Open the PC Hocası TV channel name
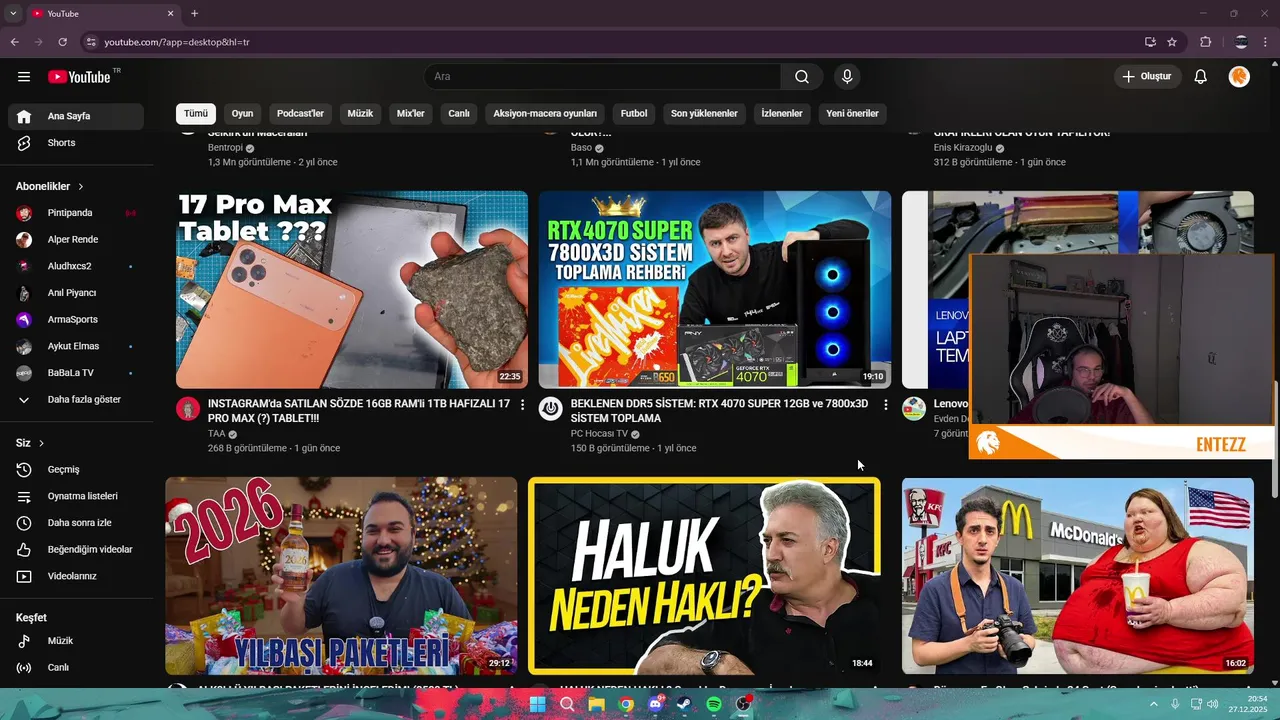The height and width of the screenshot is (720, 1280). pyautogui.click(x=599, y=434)
